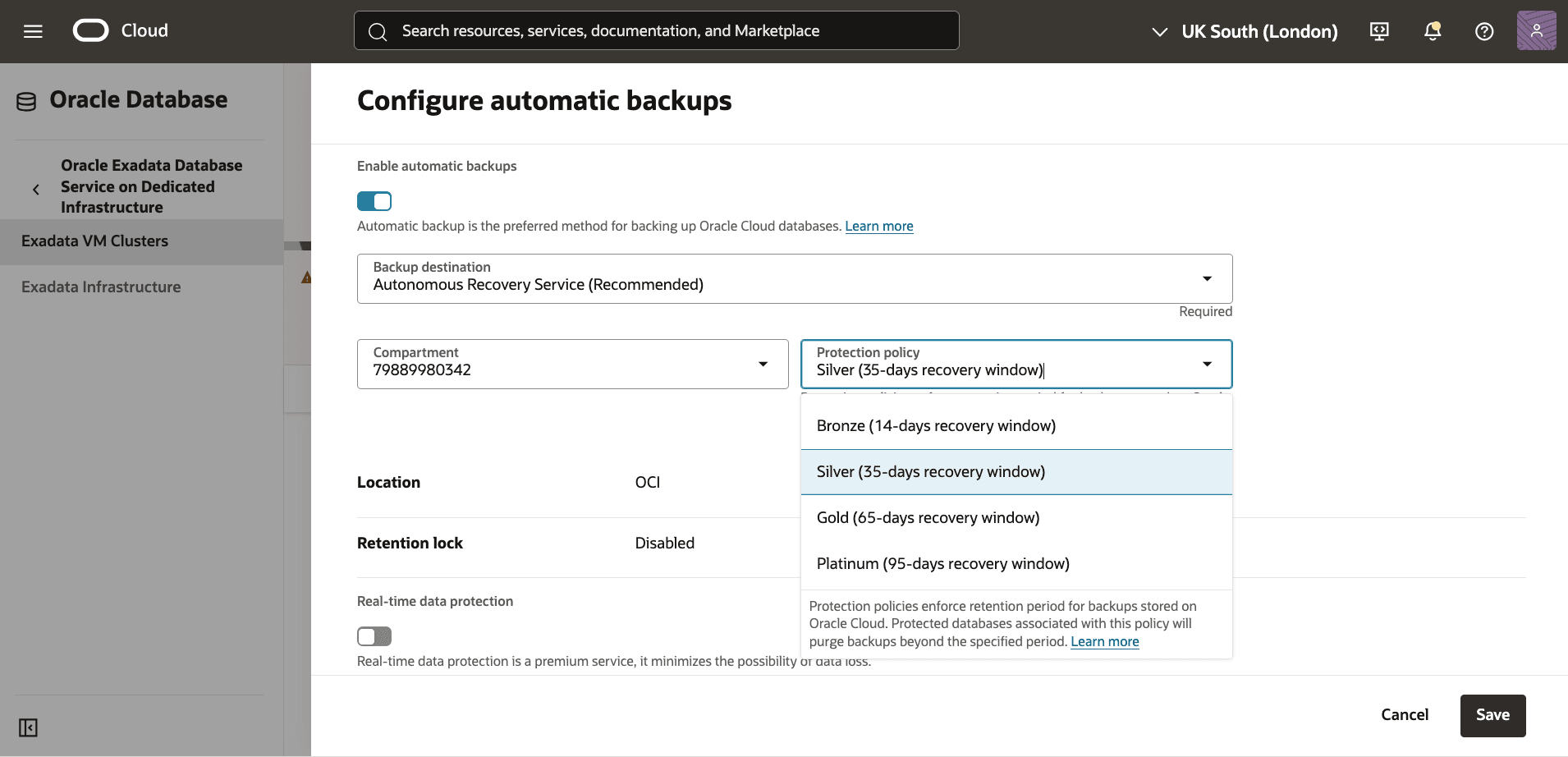Open the Backup destination dropdown
The height and width of the screenshot is (757, 1568).
tap(1206, 278)
